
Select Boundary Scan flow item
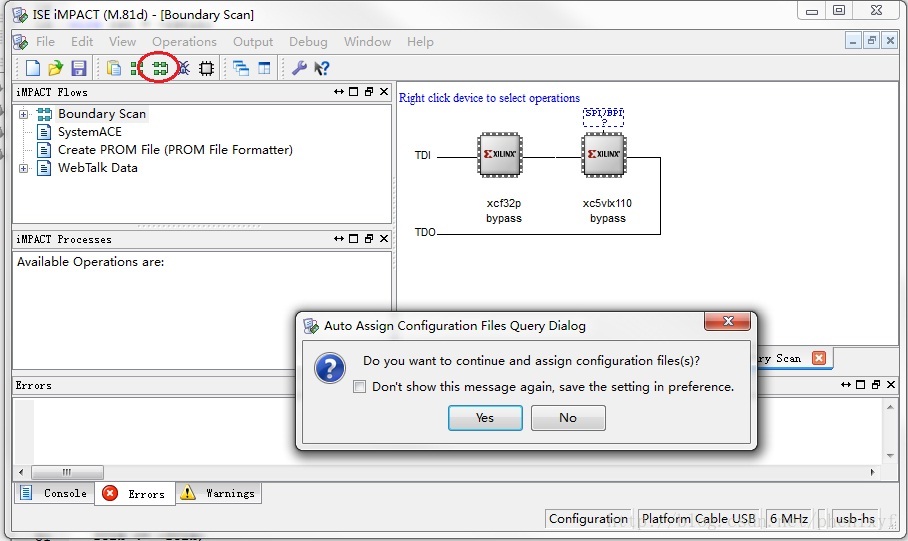(x=102, y=114)
